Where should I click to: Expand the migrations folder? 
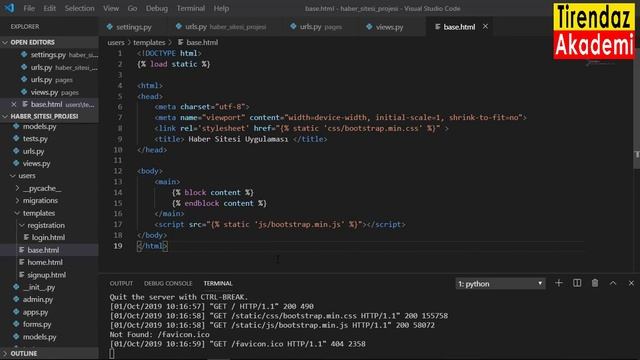(40, 201)
